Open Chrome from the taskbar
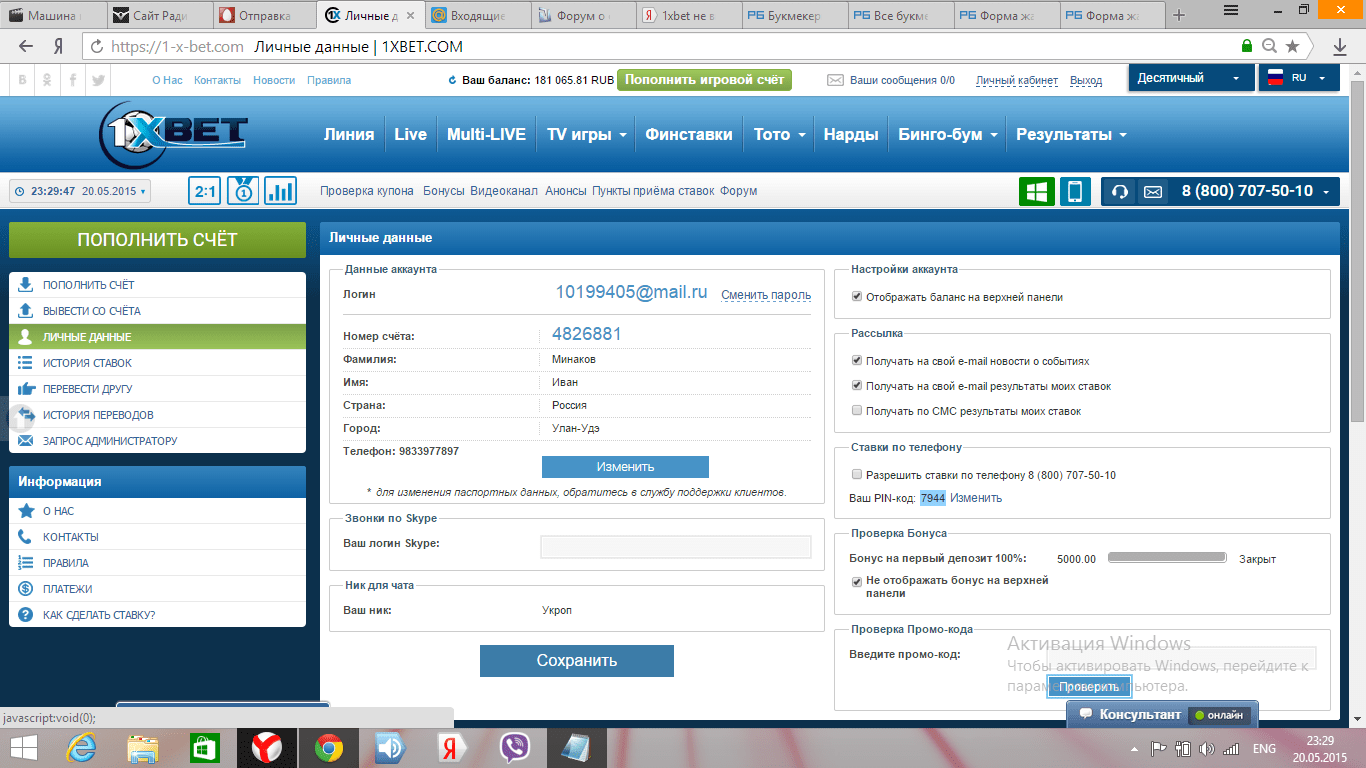 tap(329, 748)
